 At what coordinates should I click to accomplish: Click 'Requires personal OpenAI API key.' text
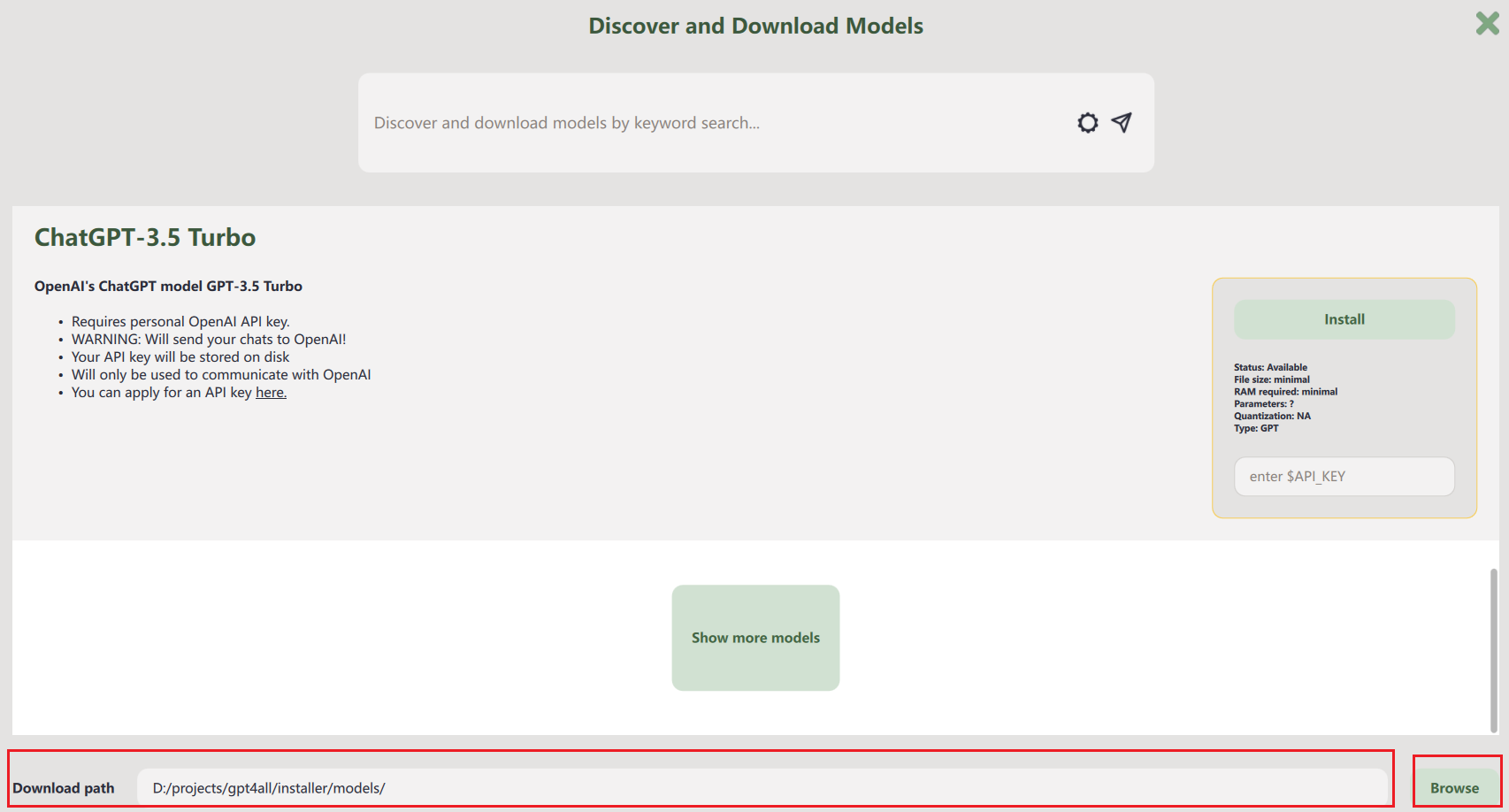click(180, 322)
